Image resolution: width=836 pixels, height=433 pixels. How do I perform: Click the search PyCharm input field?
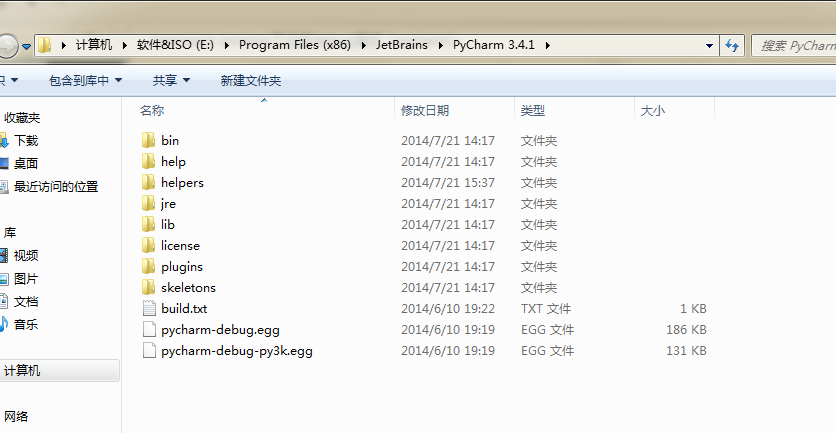tap(794, 45)
